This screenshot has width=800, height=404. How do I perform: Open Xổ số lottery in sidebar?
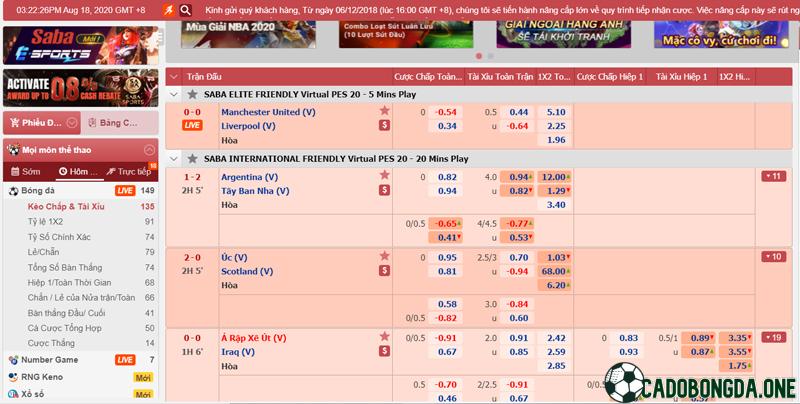coord(33,394)
